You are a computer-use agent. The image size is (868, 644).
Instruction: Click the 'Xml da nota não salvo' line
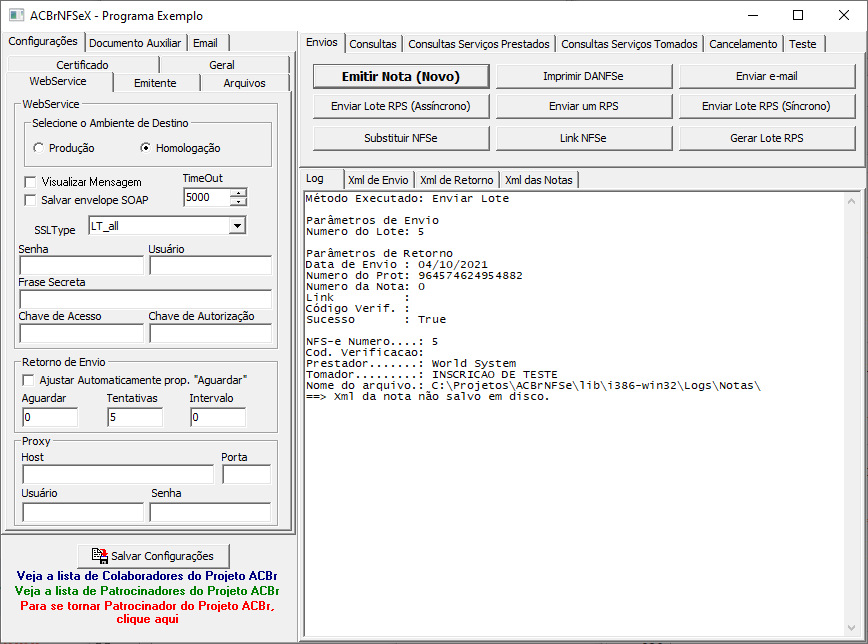pos(427,396)
